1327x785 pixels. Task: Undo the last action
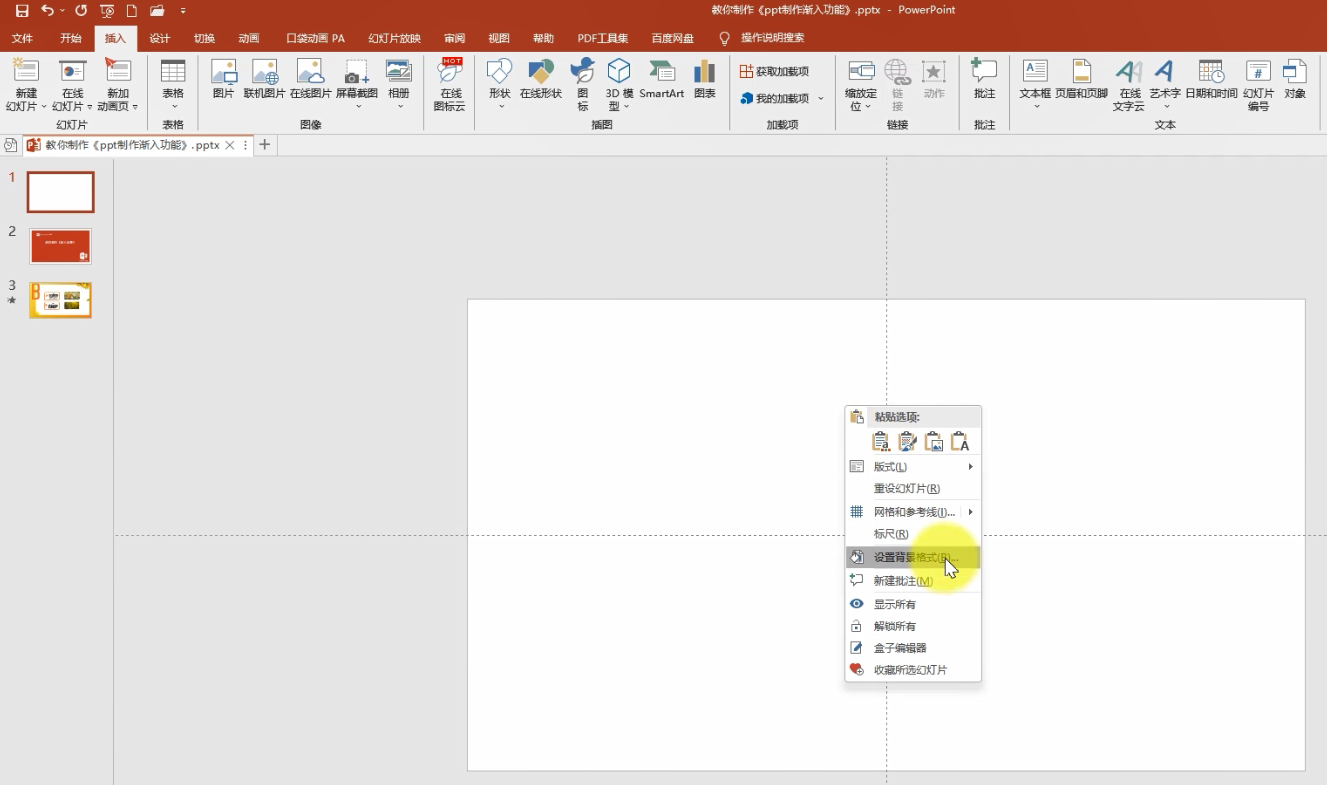coord(47,10)
